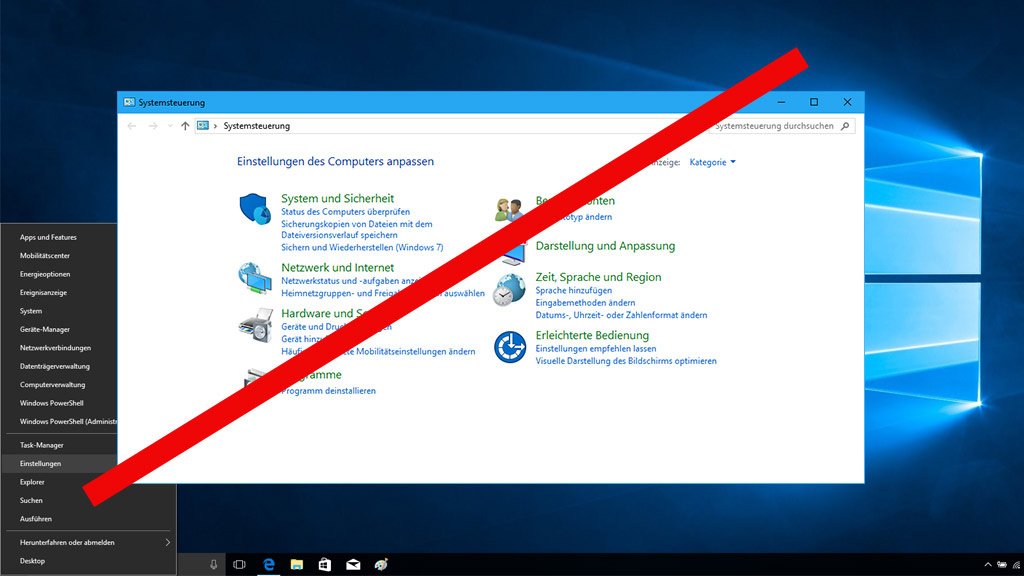This screenshot has width=1024, height=576.
Task: Click the Cortana microphone icon
Action: [x=214, y=564]
